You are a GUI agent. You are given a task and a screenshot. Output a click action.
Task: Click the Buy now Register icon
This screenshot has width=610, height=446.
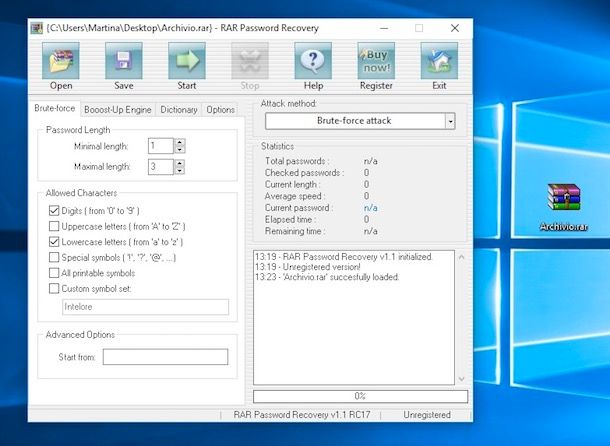pos(376,61)
